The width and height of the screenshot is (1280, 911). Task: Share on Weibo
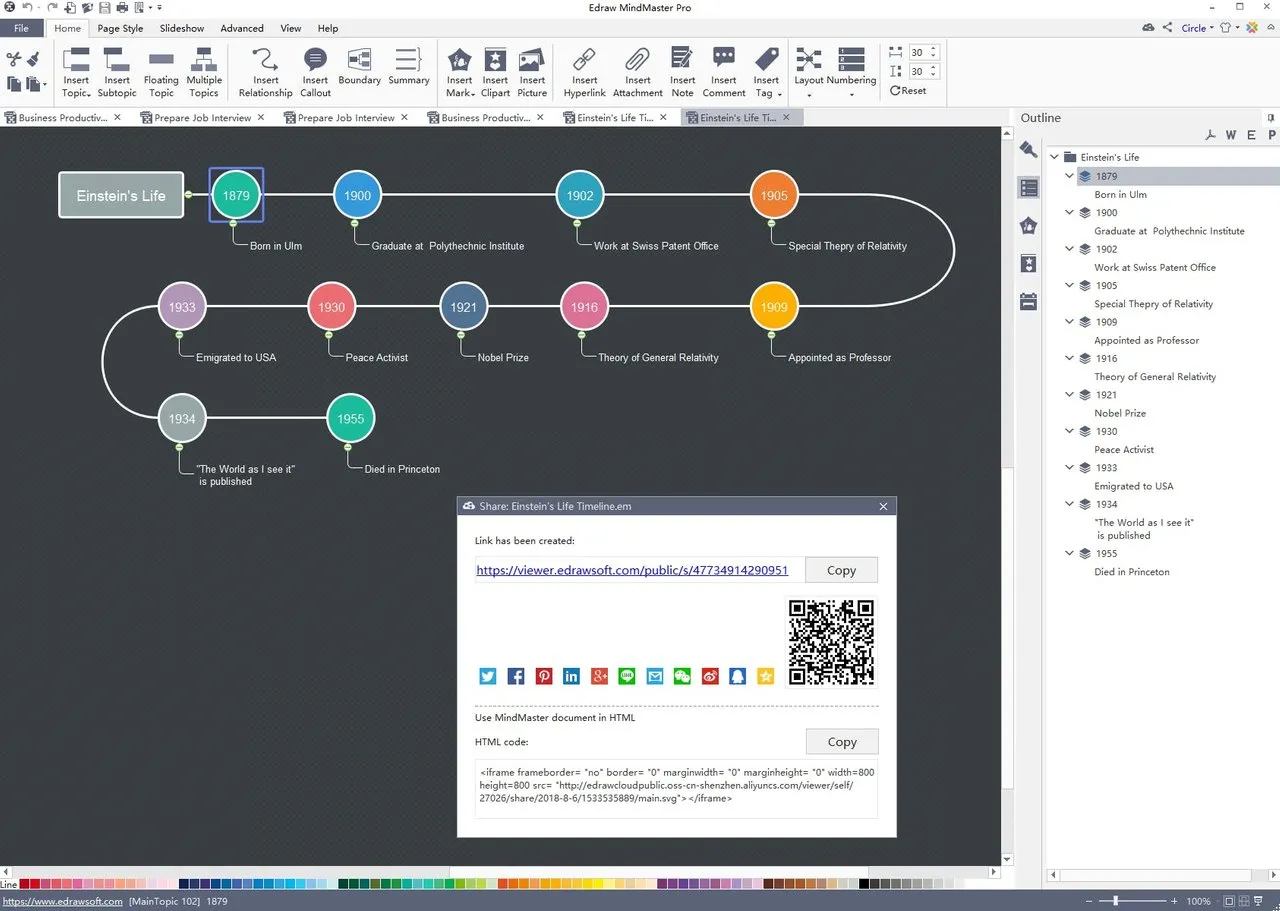[x=710, y=677]
